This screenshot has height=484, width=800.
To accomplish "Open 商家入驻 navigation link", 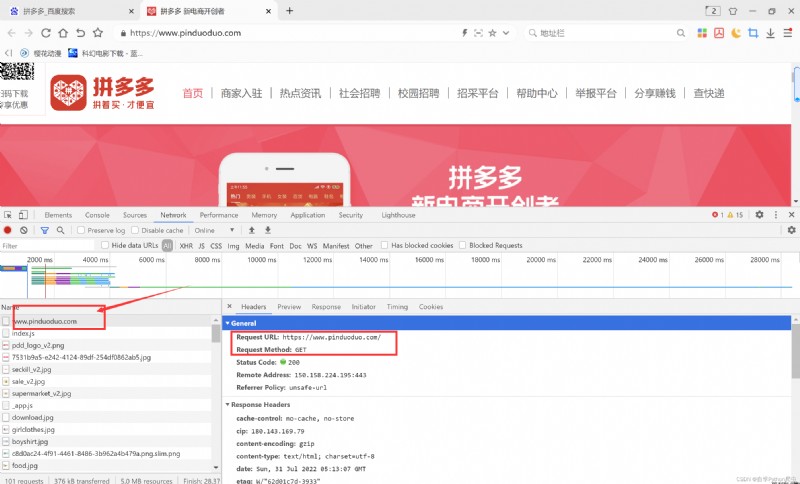I will pos(241,93).
